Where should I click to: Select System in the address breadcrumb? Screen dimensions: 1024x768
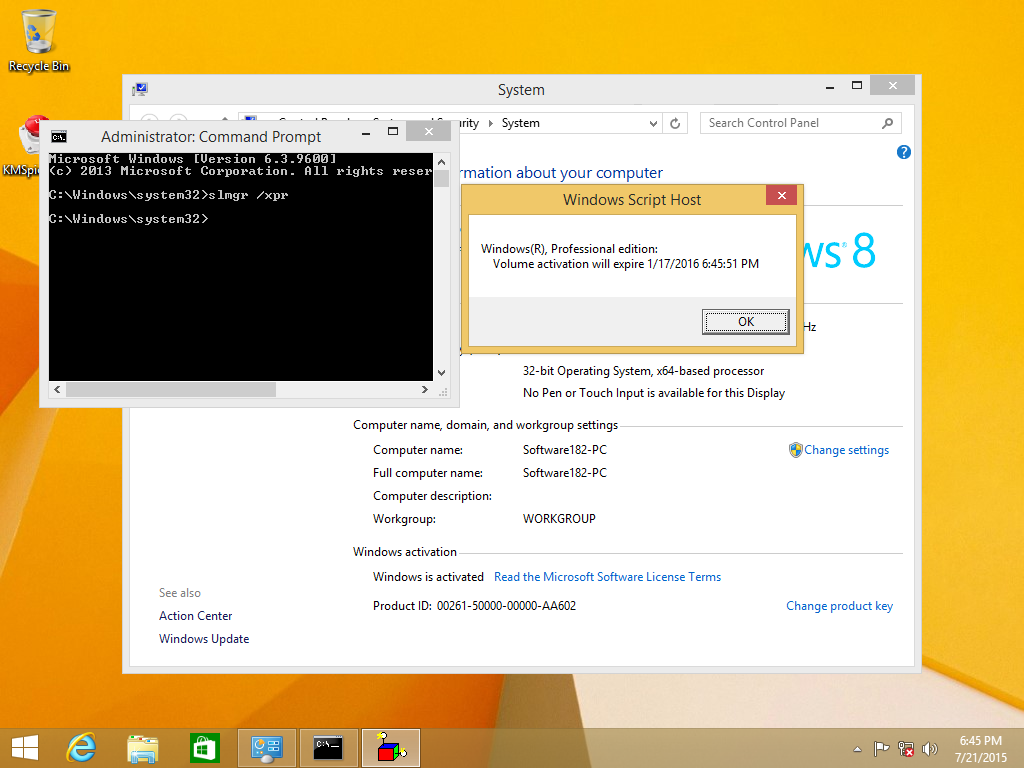[520, 123]
